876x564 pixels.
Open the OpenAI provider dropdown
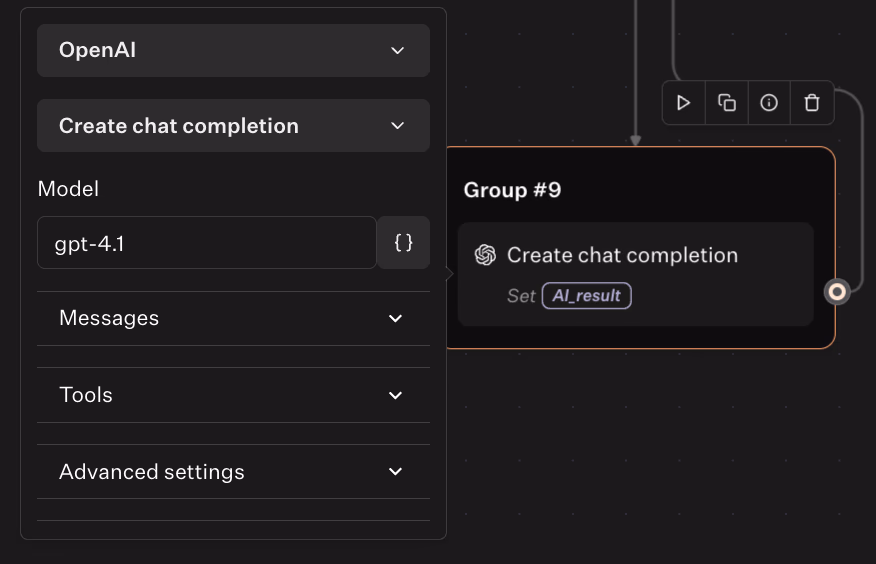tap(234, 50)
